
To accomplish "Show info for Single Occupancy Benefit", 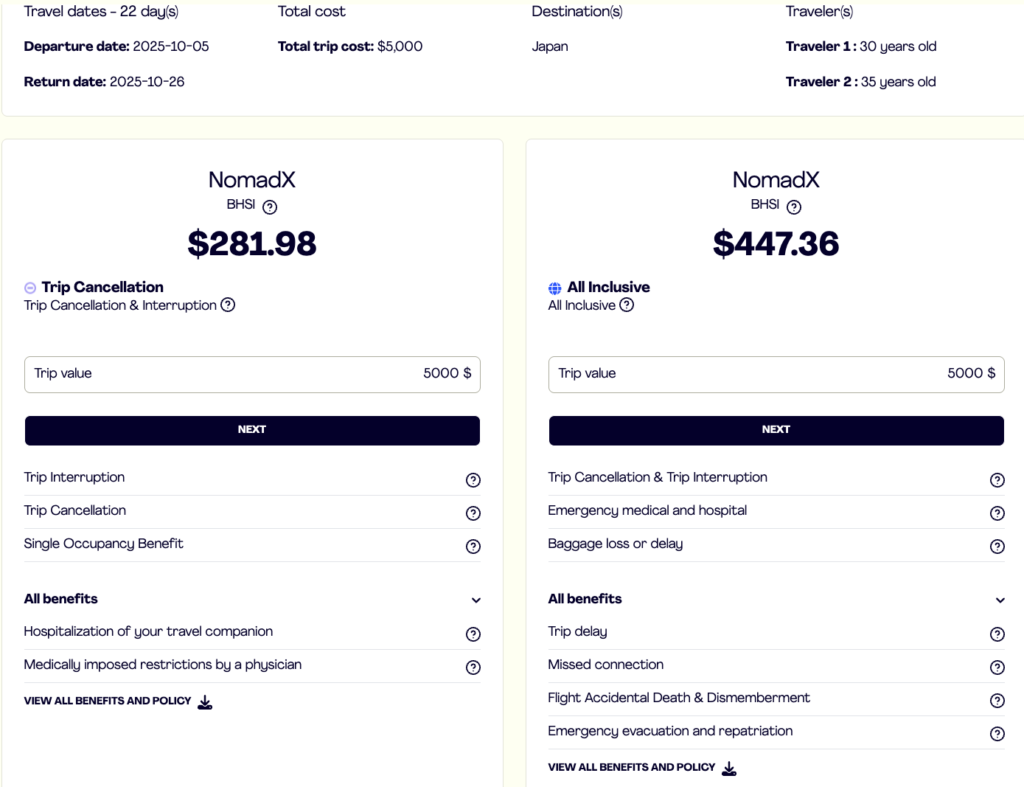I will click(473, 546).
